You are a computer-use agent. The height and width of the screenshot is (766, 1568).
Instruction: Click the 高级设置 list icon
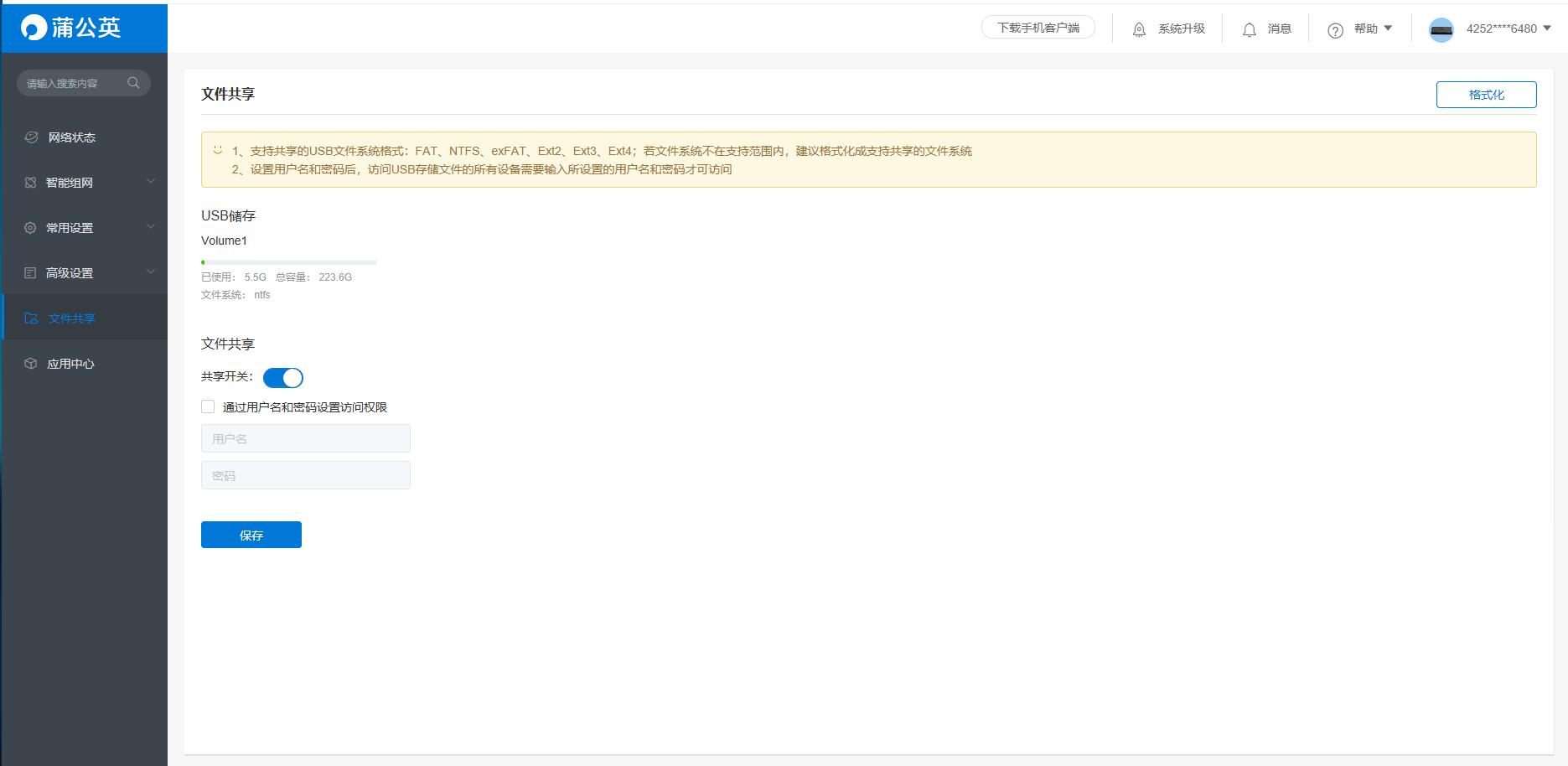30,273
